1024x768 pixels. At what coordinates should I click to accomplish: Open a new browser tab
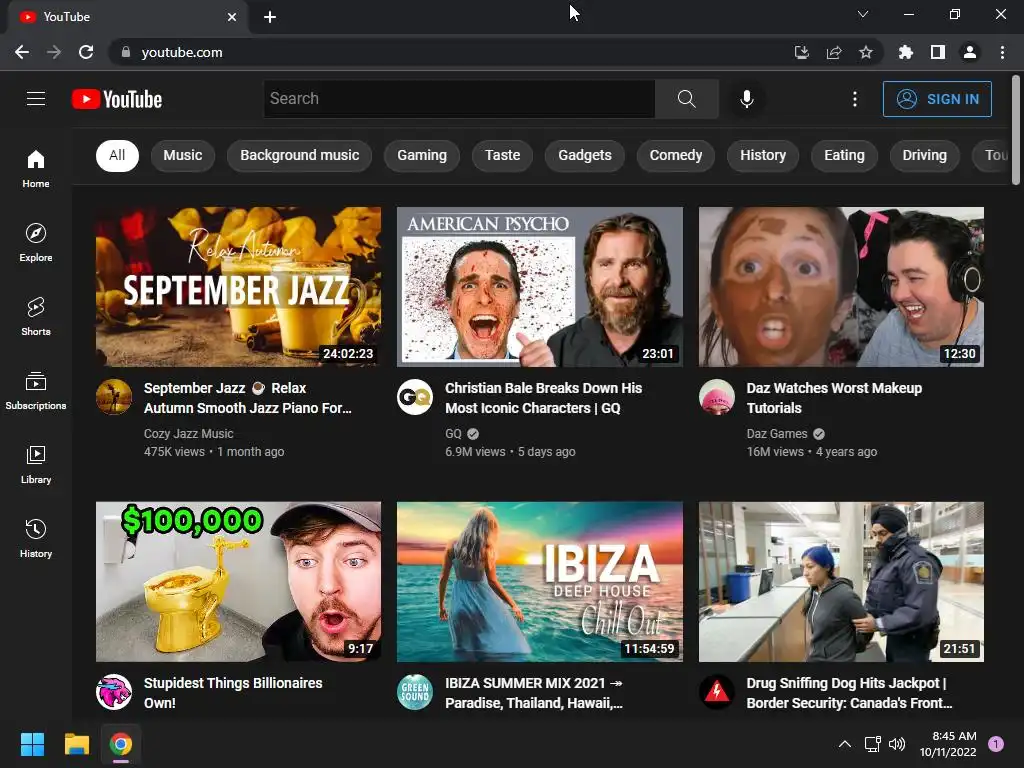coord(270,17)
